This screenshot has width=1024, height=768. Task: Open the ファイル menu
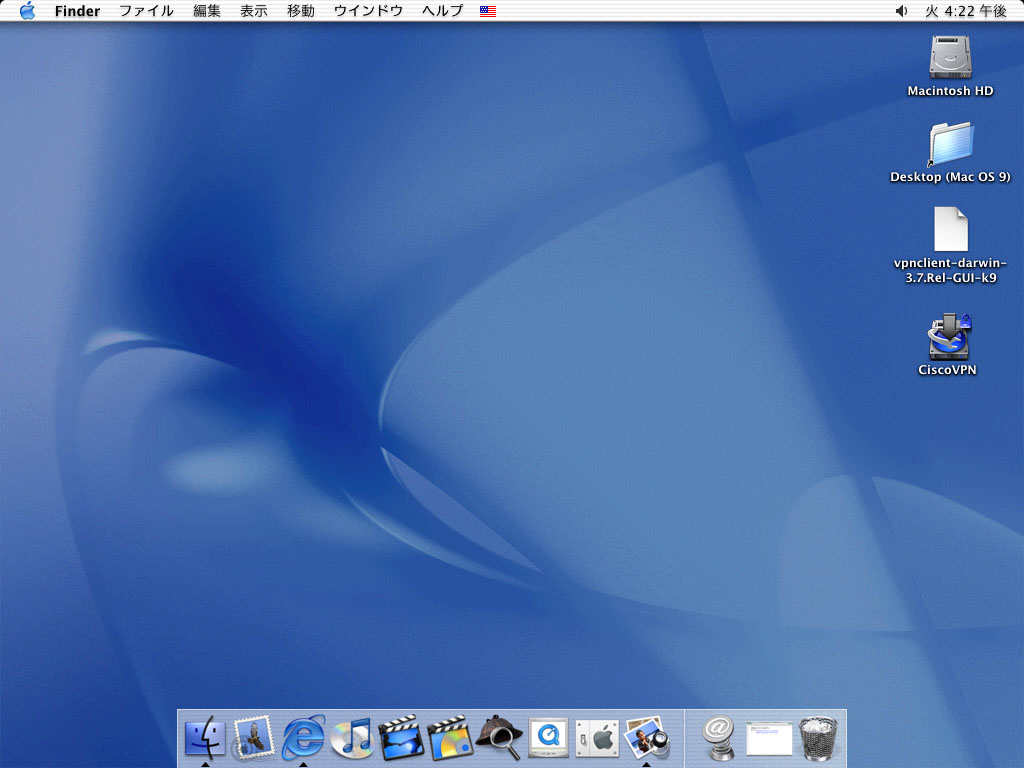coord(146,11)
